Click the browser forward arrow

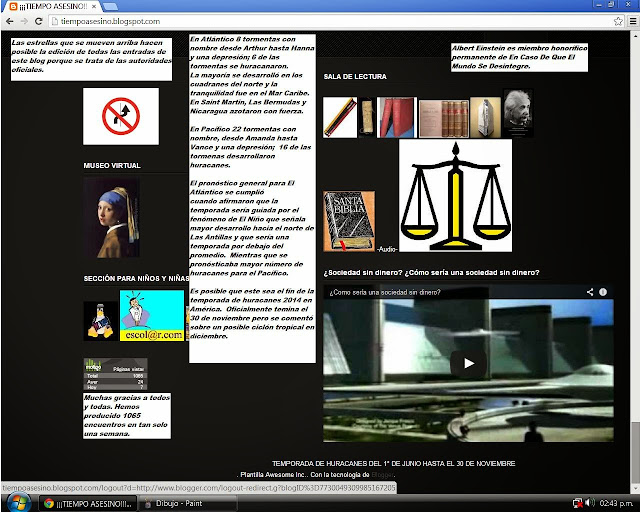click(x=24, y=21)
